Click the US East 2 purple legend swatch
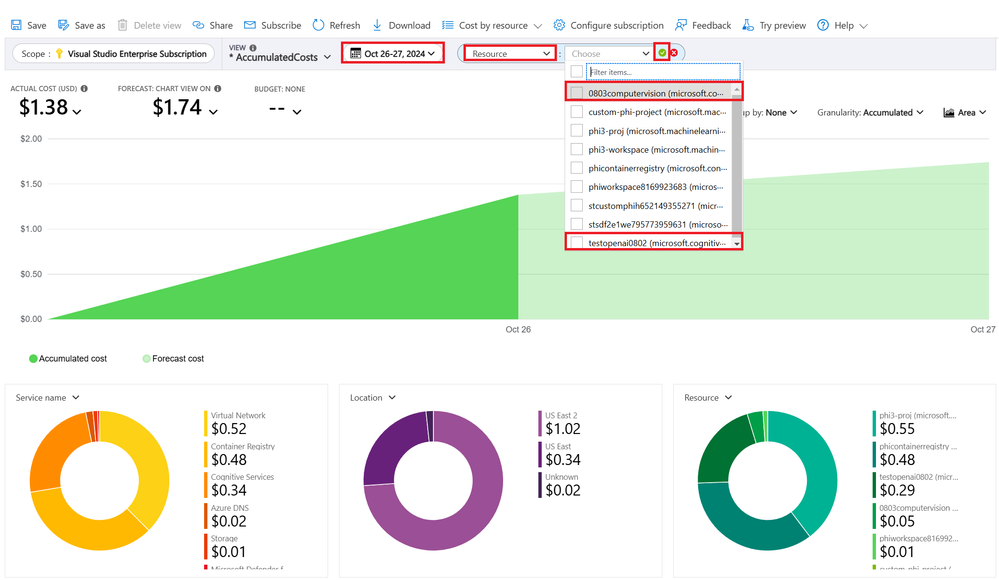 540,423
